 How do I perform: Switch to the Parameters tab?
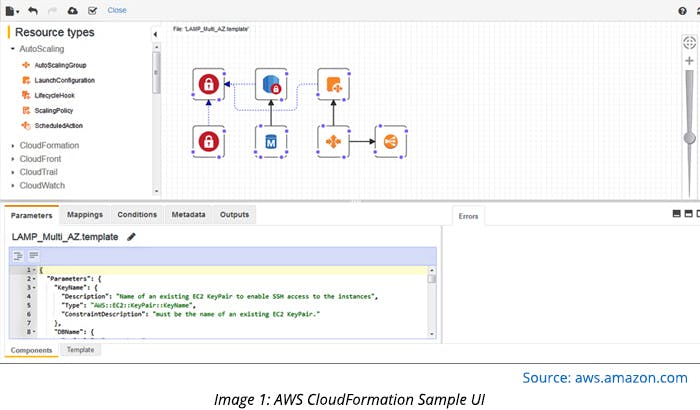pos(32,215)
